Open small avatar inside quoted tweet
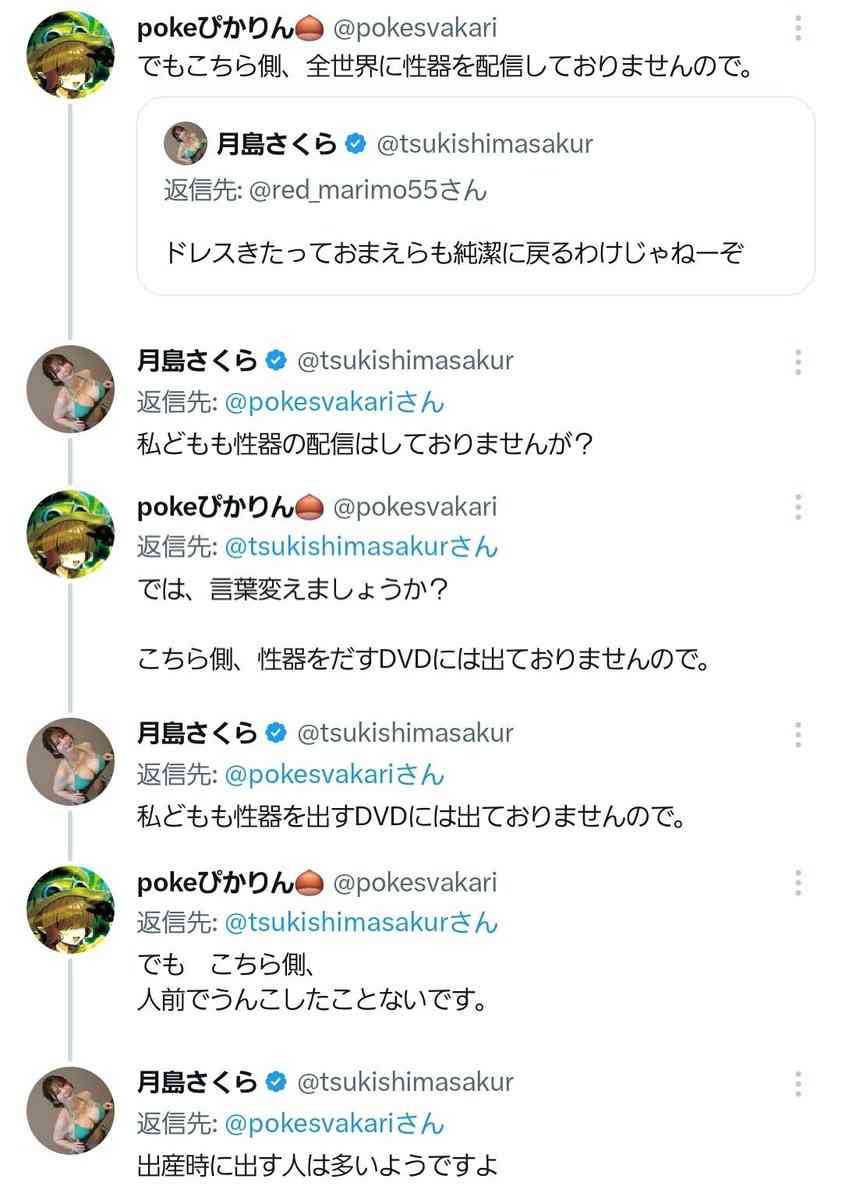This screenshot has width=842, height=1200. 184,143
